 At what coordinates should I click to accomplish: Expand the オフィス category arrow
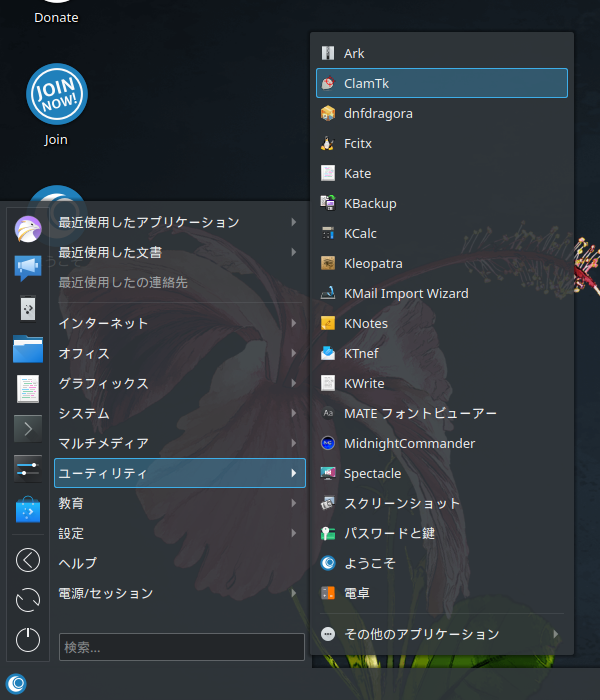tap(293, 353)
